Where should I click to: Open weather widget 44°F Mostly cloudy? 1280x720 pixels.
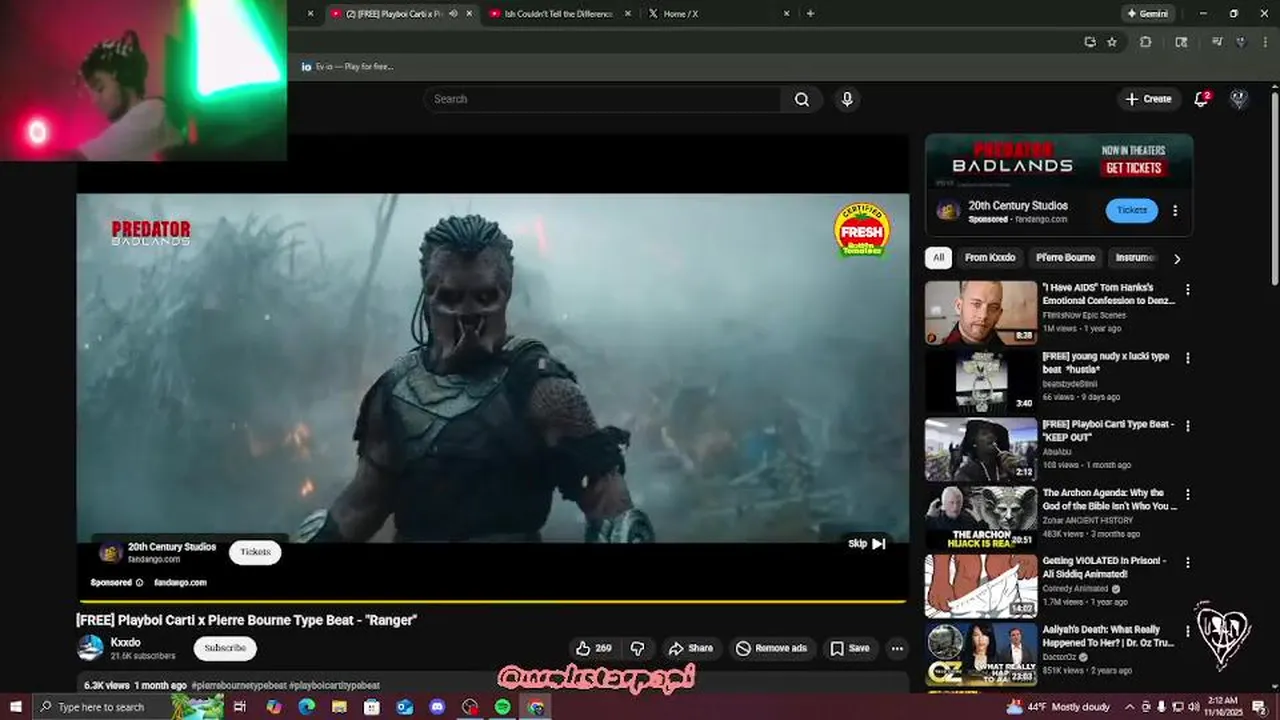pyautogui.click(x=1060, y=707)
